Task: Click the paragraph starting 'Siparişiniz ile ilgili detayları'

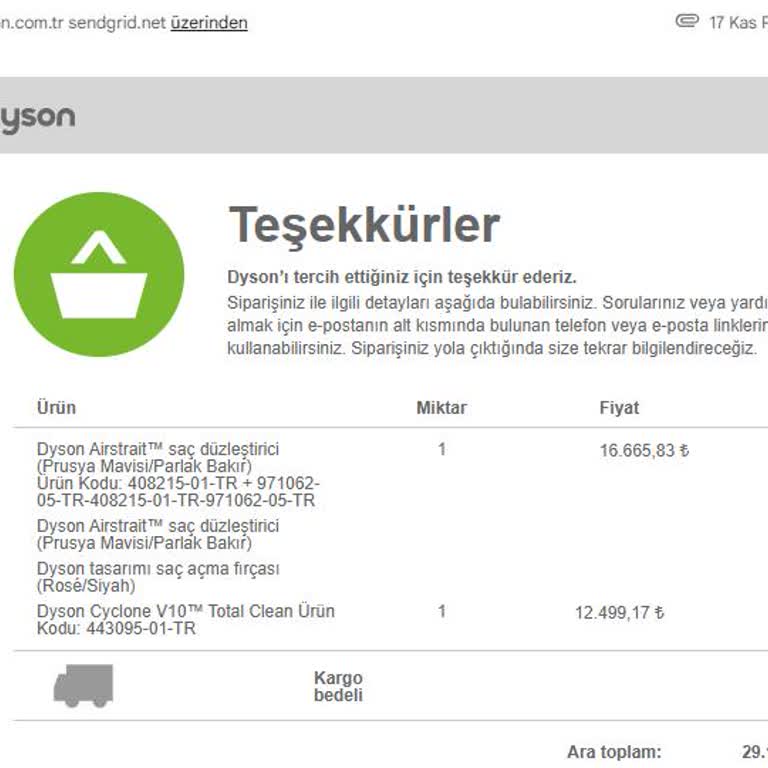Action: (497, 325)
